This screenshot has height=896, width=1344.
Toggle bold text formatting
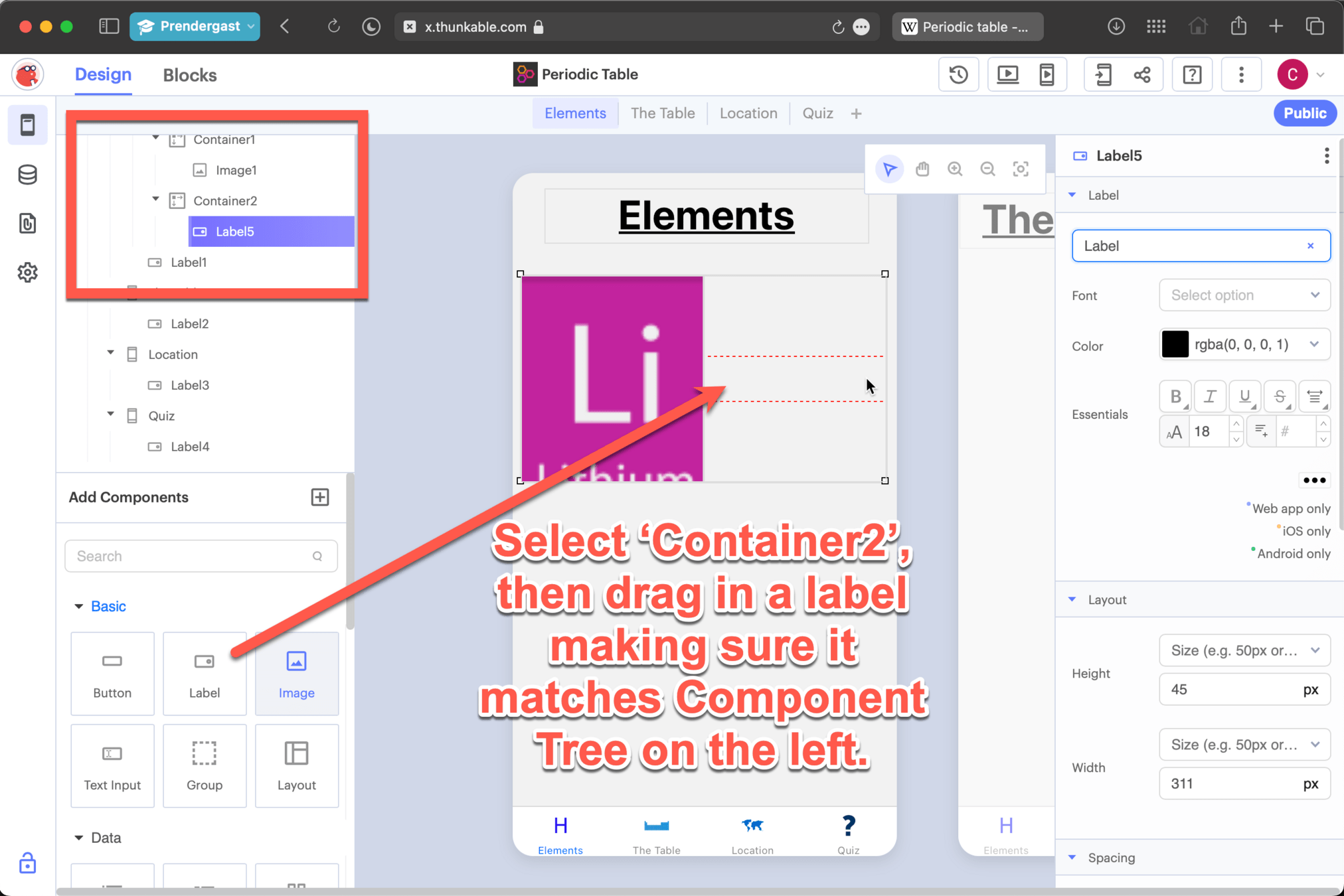[1175, 397]
